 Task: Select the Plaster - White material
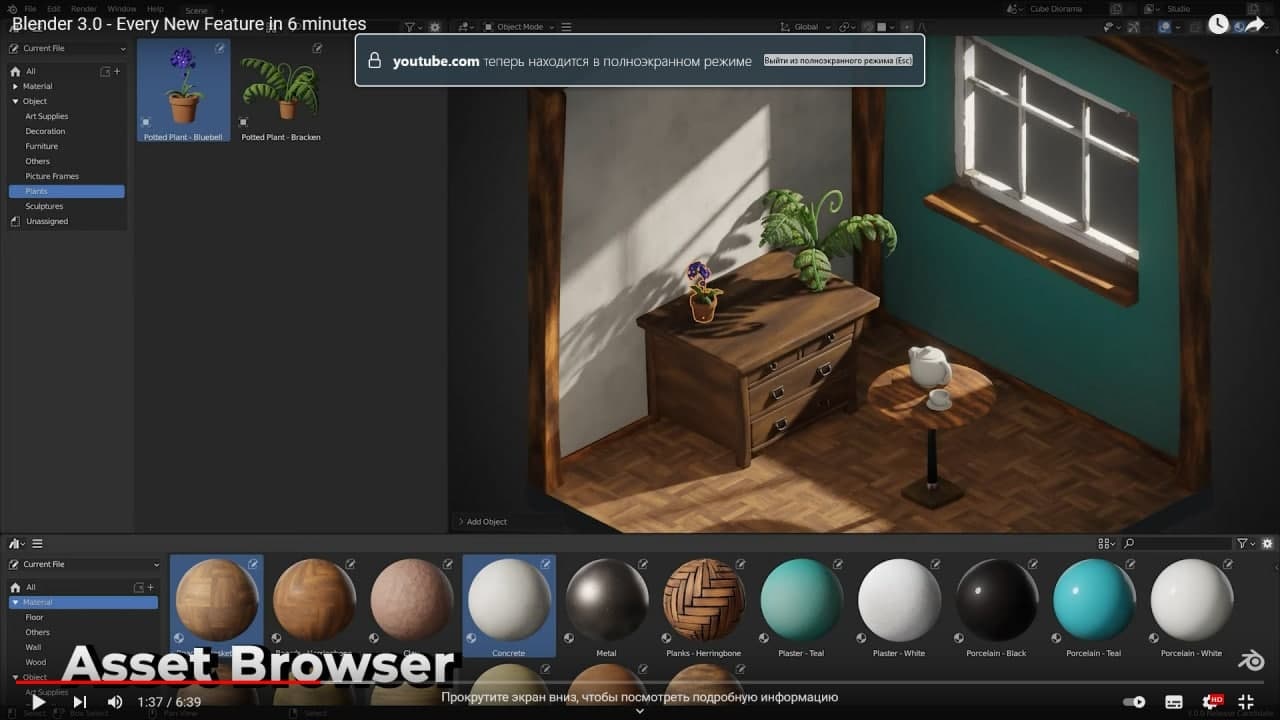pos(899,606)
